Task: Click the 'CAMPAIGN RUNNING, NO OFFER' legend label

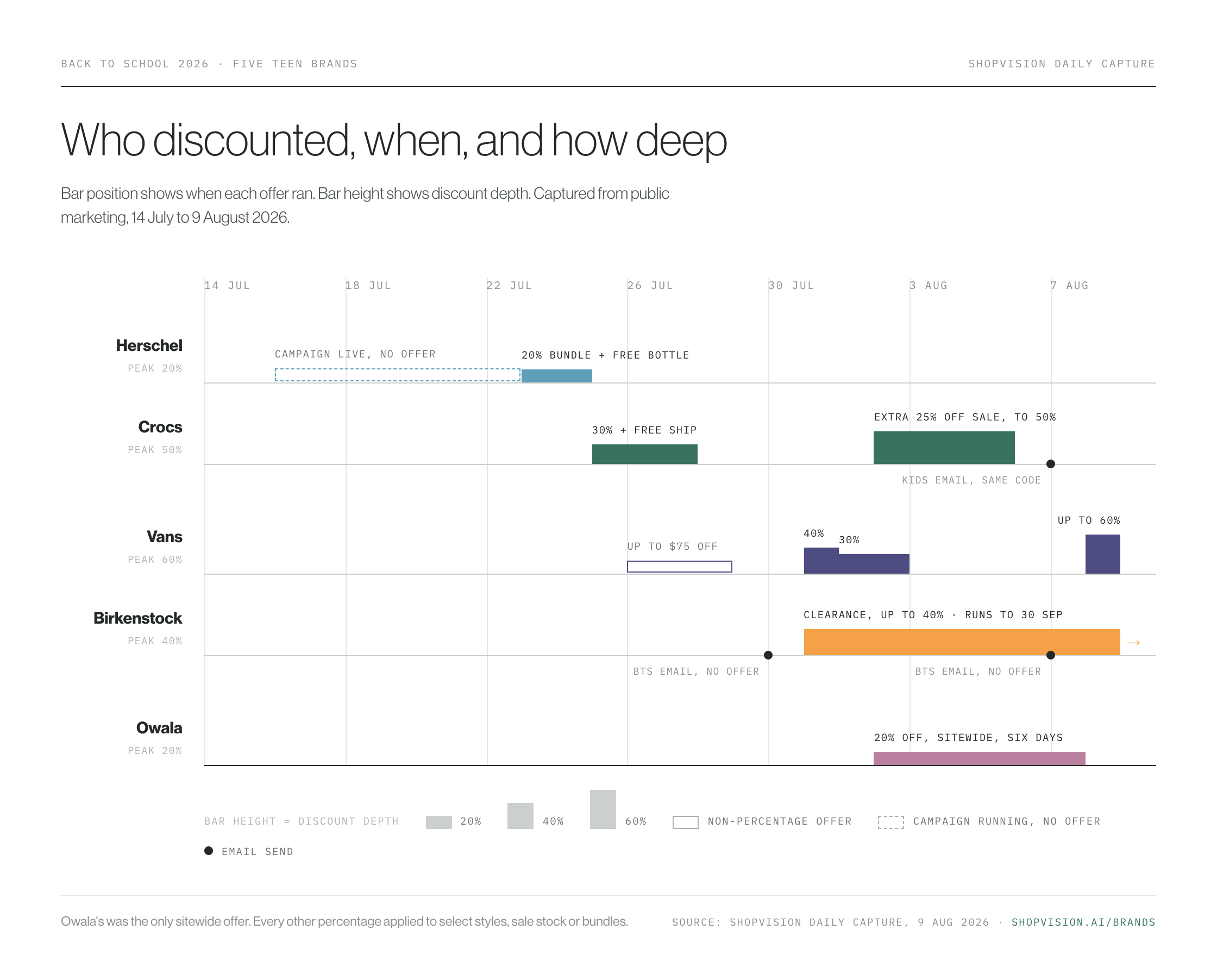Action: pyautogui.click(x=1006, y=821)
